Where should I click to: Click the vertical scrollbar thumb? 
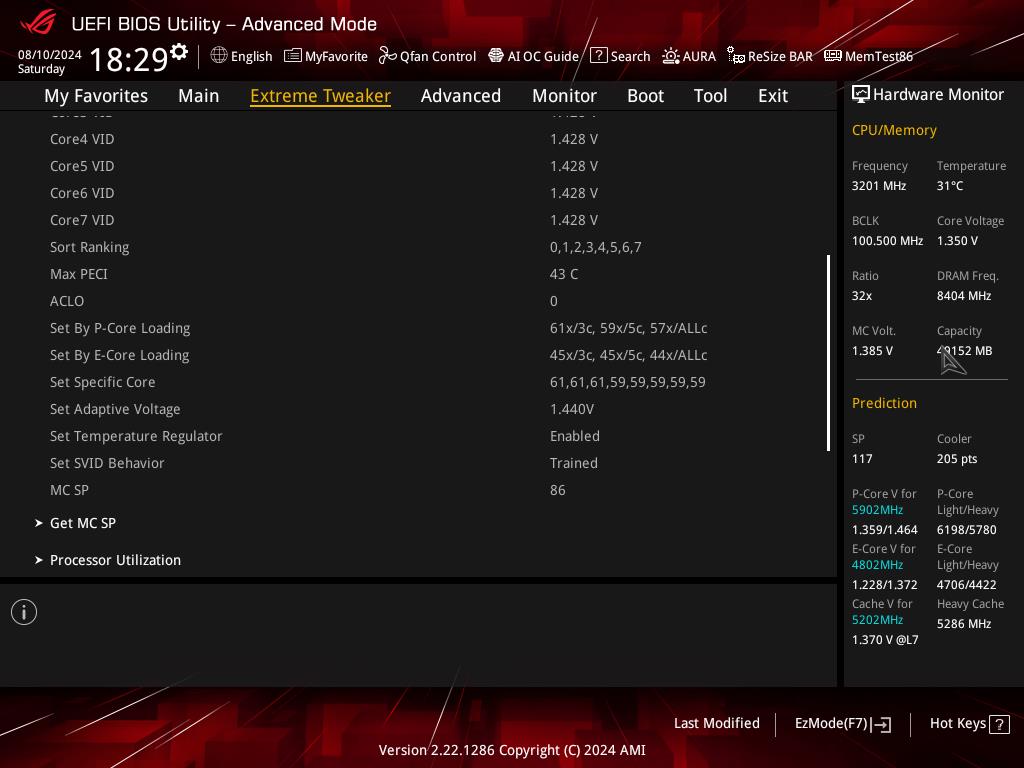828,353
